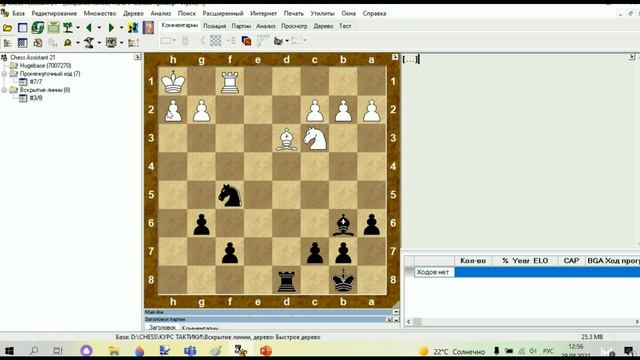This screenshot has width=640, height=360.
Task: Collapse the Промежуточный ход tree folder
Action: 4,74
